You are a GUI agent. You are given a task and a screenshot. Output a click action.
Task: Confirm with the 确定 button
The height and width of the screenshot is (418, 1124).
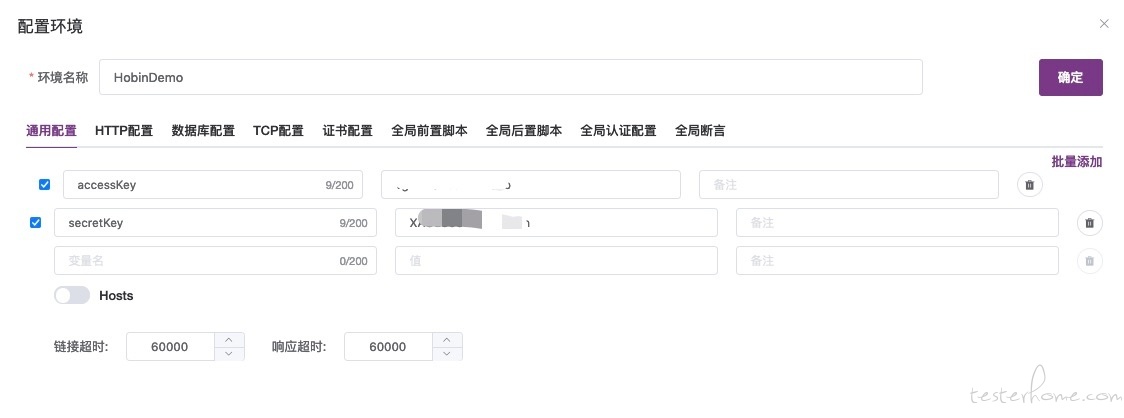1071,77
